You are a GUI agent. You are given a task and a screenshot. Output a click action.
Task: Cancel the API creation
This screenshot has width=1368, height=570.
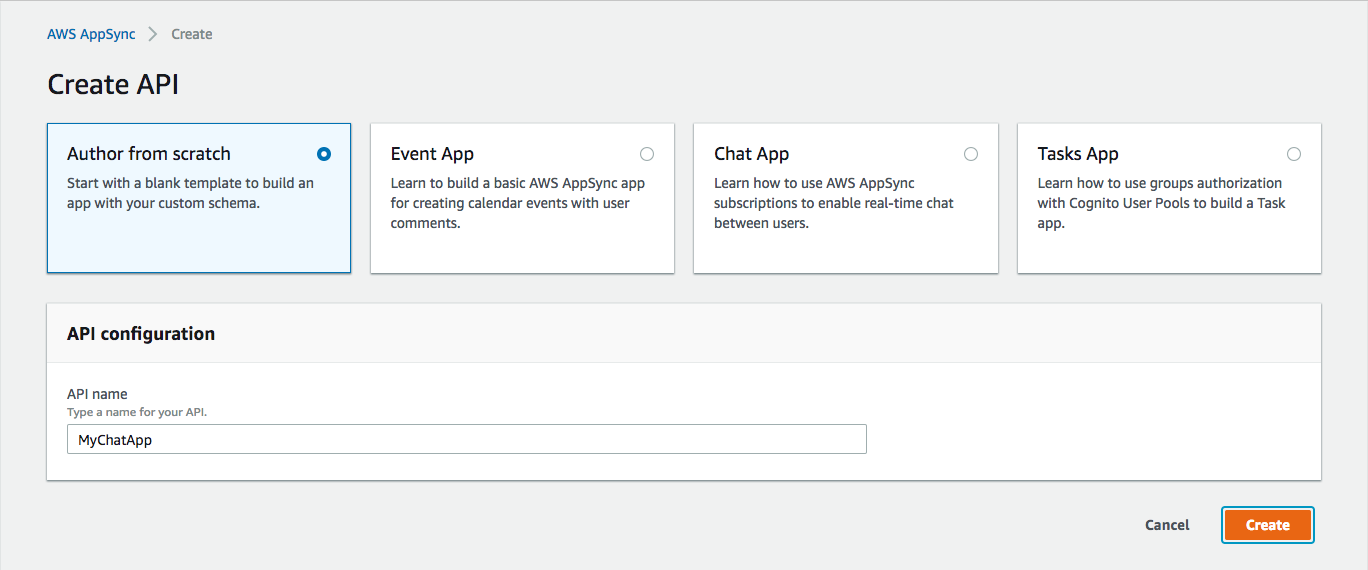click(1167, 525)
